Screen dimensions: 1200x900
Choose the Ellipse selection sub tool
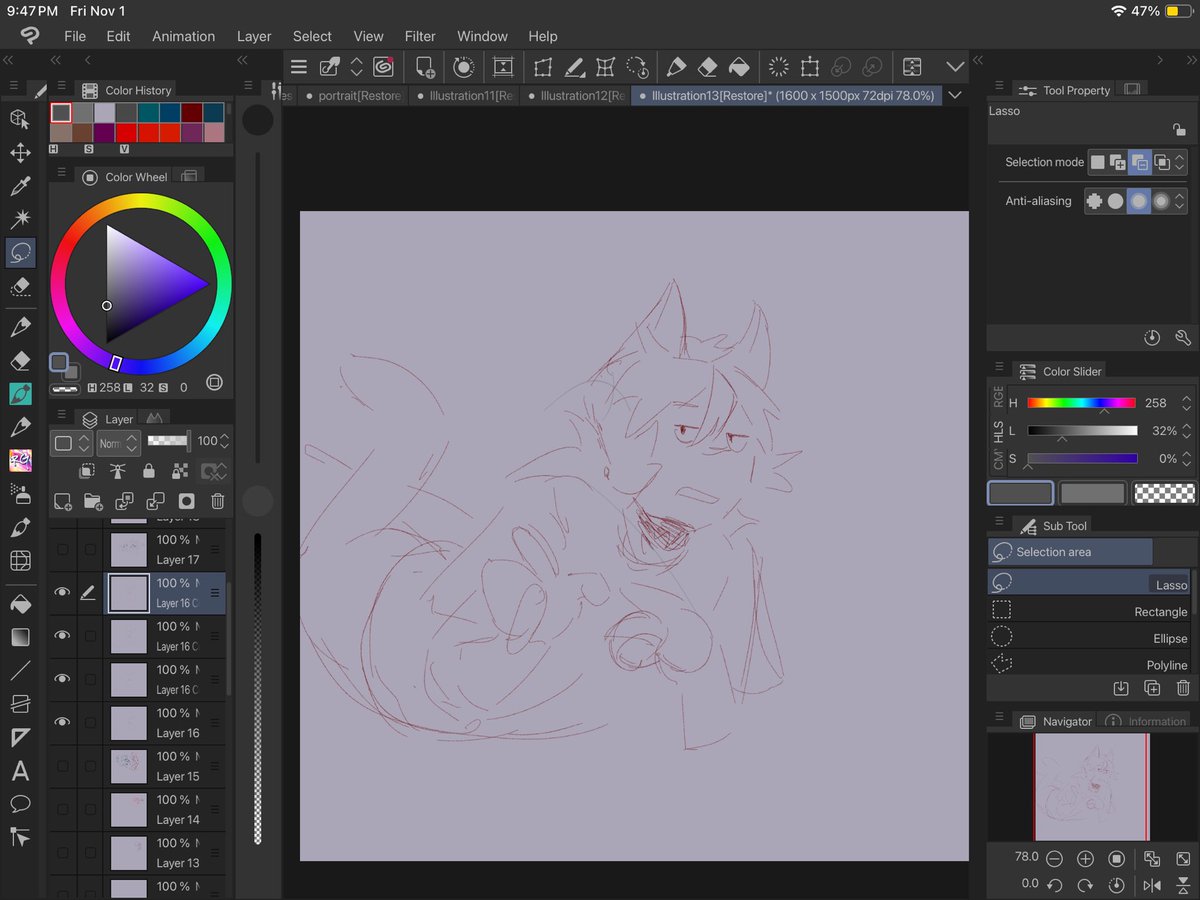1089,638
